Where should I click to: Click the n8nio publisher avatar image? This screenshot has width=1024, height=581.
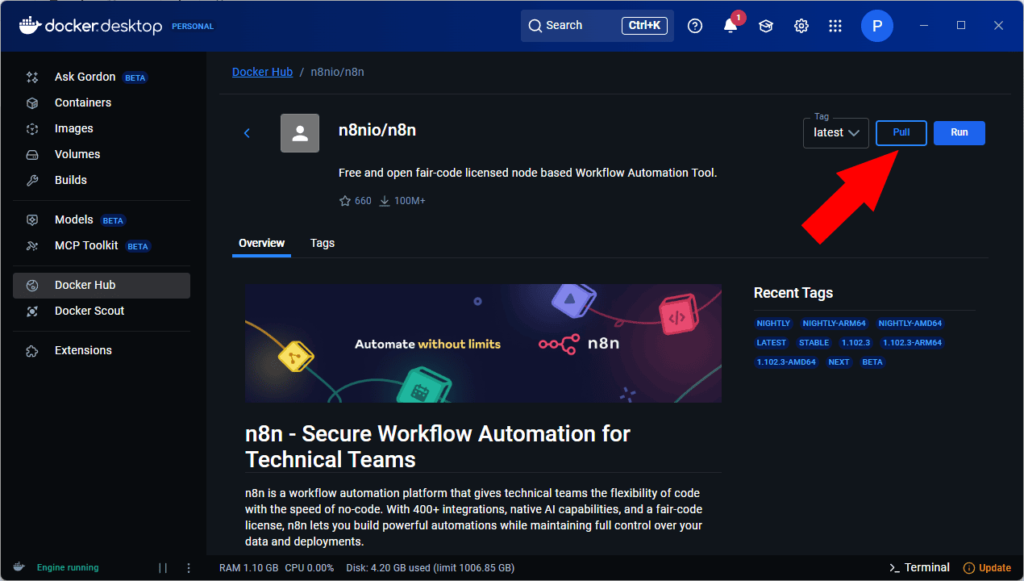(x=300, y=133)
